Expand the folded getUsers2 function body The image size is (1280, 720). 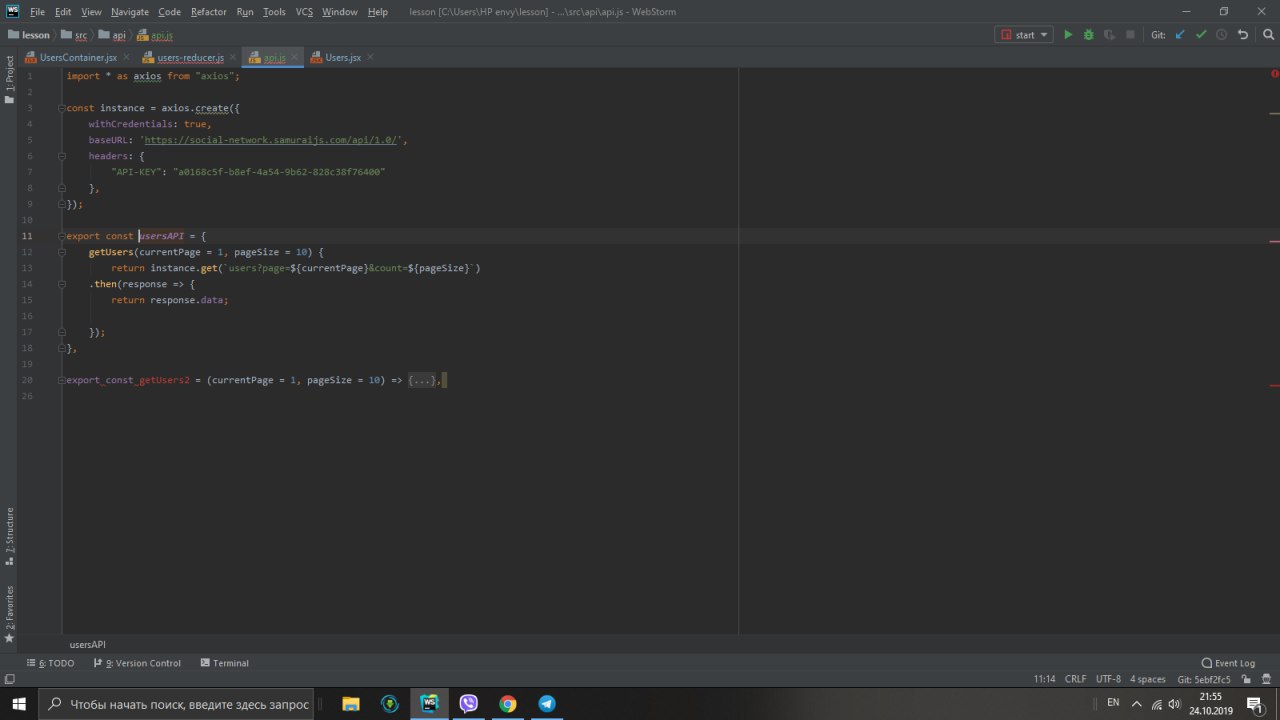click(422, 380)
